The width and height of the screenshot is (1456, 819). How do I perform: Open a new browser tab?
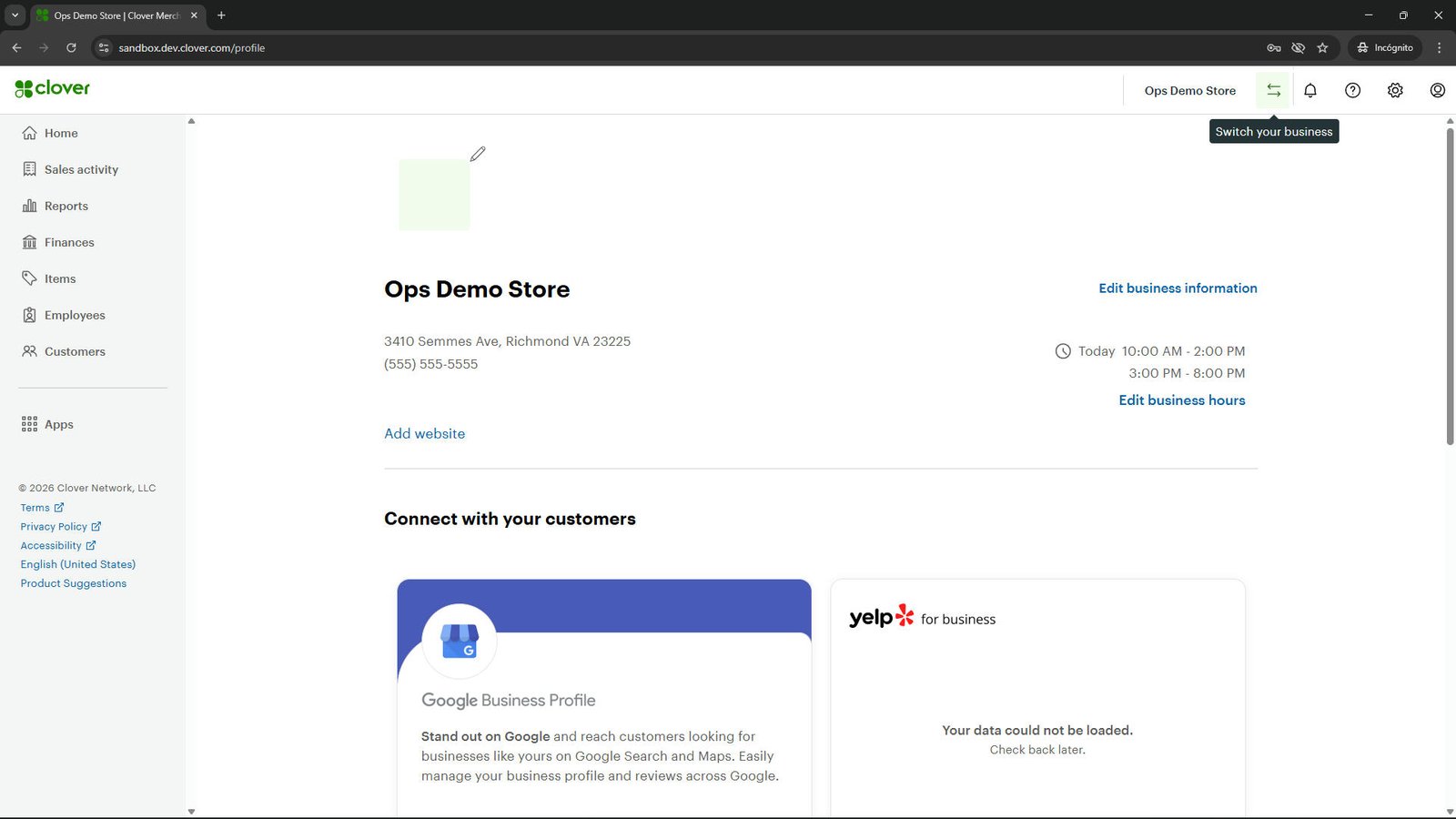(221, 15)
